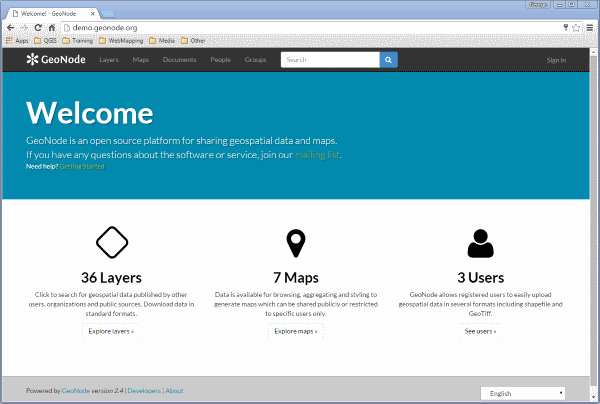Reload the page with browser refresh icon
The width and height of the screenshot is (600, 404).
(38, 28)
